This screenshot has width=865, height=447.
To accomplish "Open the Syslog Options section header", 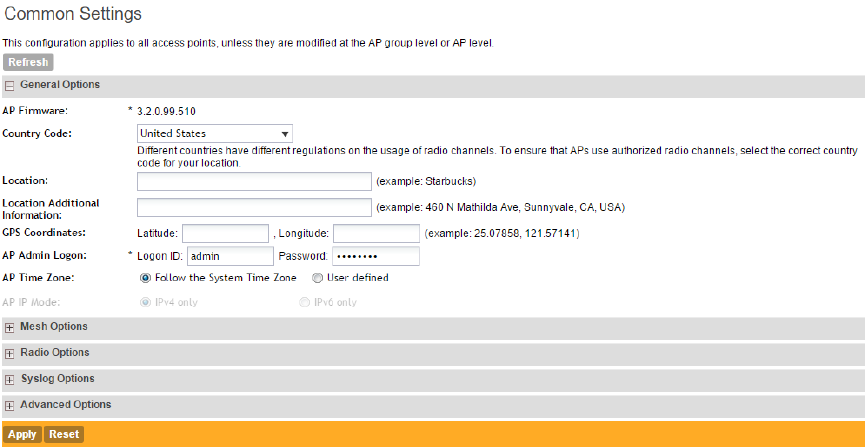I will tap(57, 379).
